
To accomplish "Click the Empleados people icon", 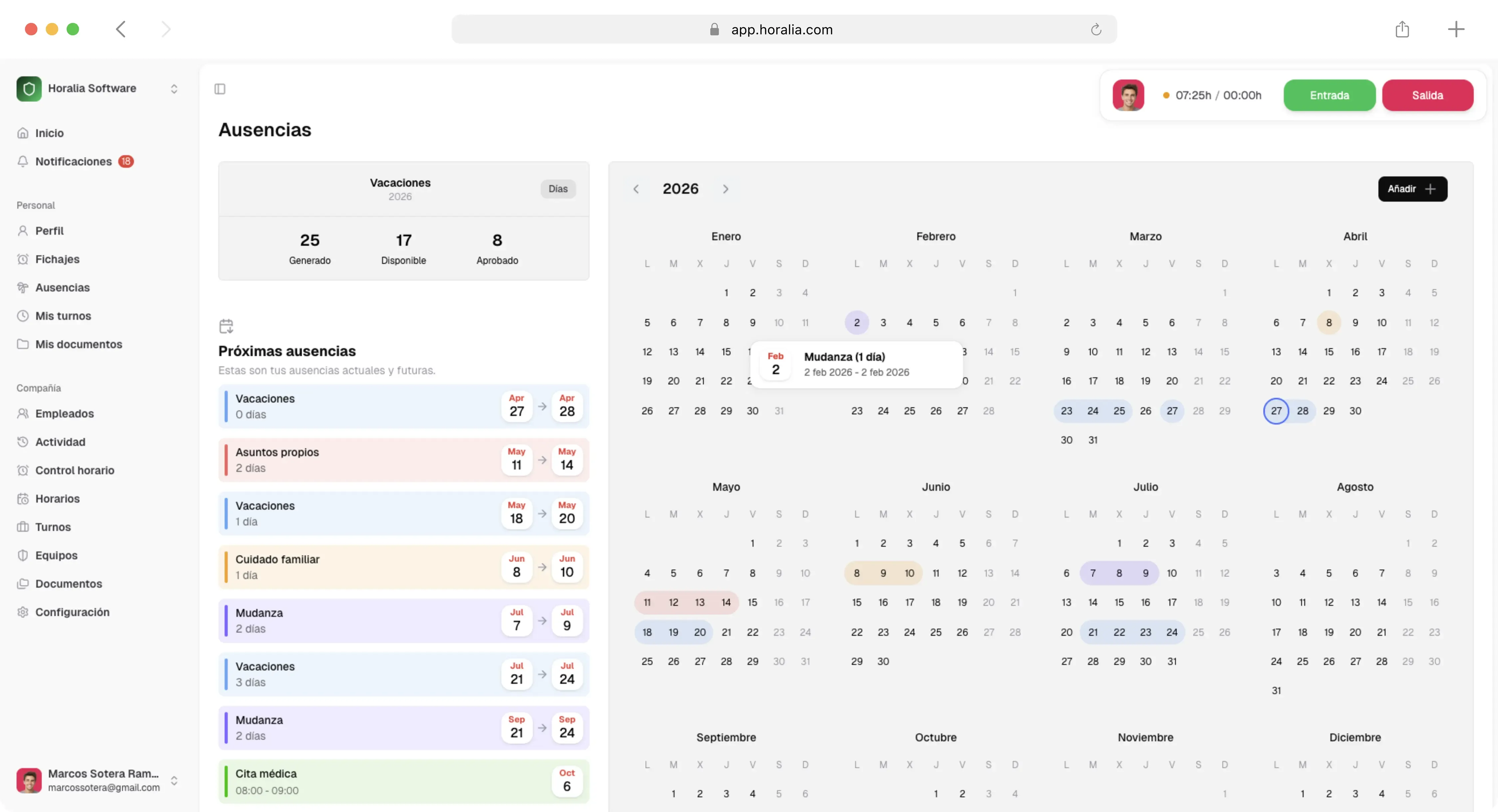I will coord(23,414).
